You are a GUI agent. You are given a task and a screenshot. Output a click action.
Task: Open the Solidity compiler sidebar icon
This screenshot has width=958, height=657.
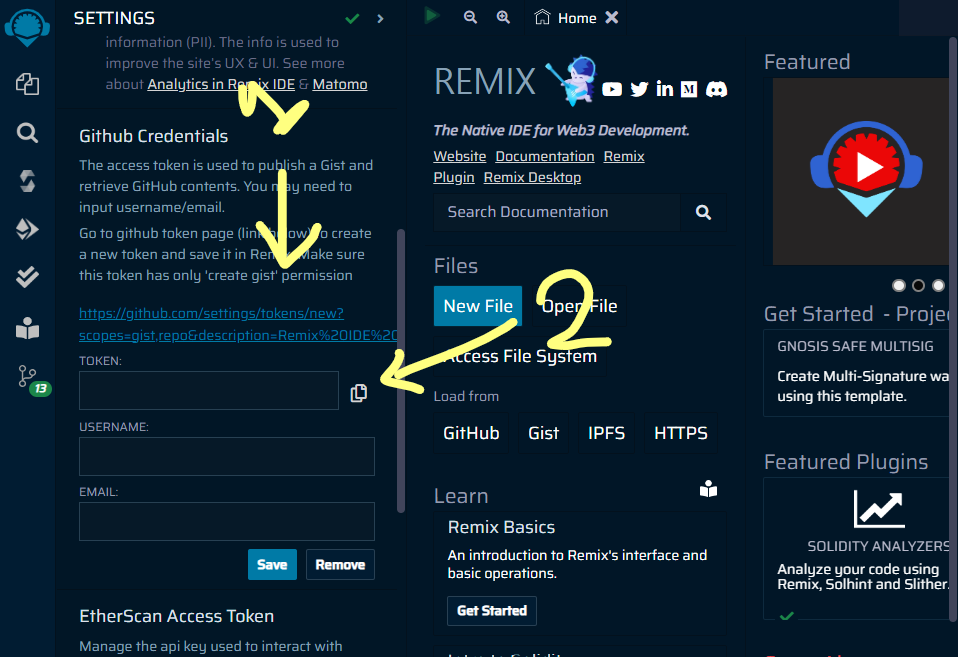tap(27, 181)
